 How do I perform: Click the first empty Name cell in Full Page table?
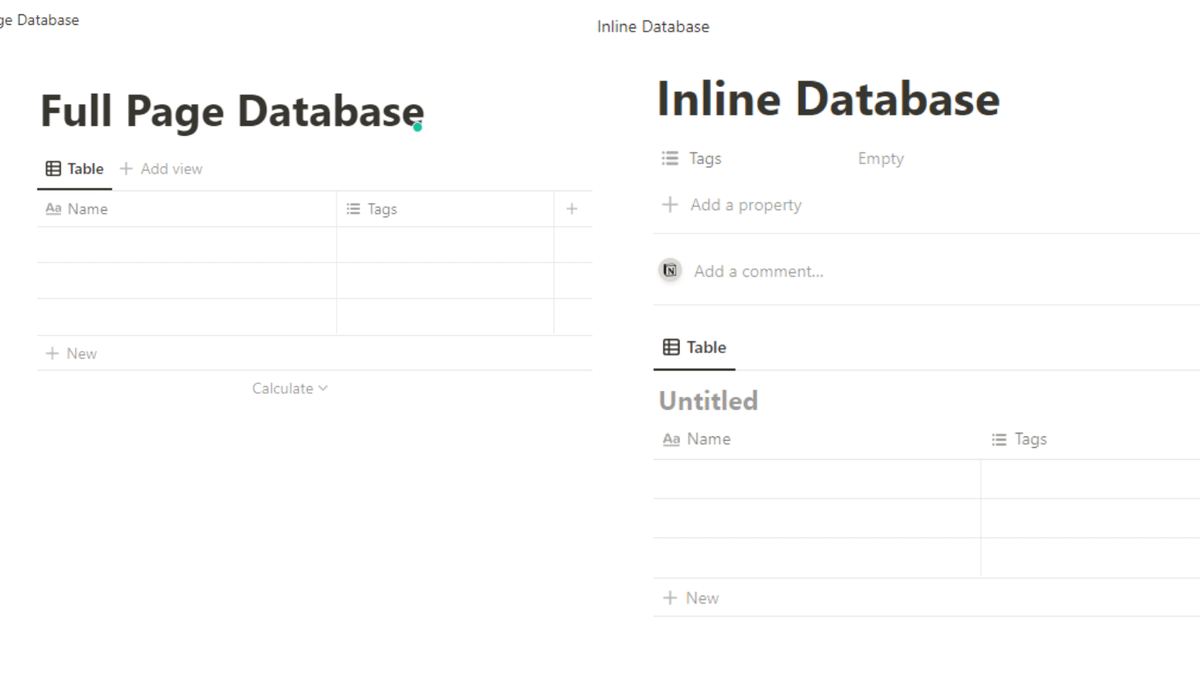187,245
